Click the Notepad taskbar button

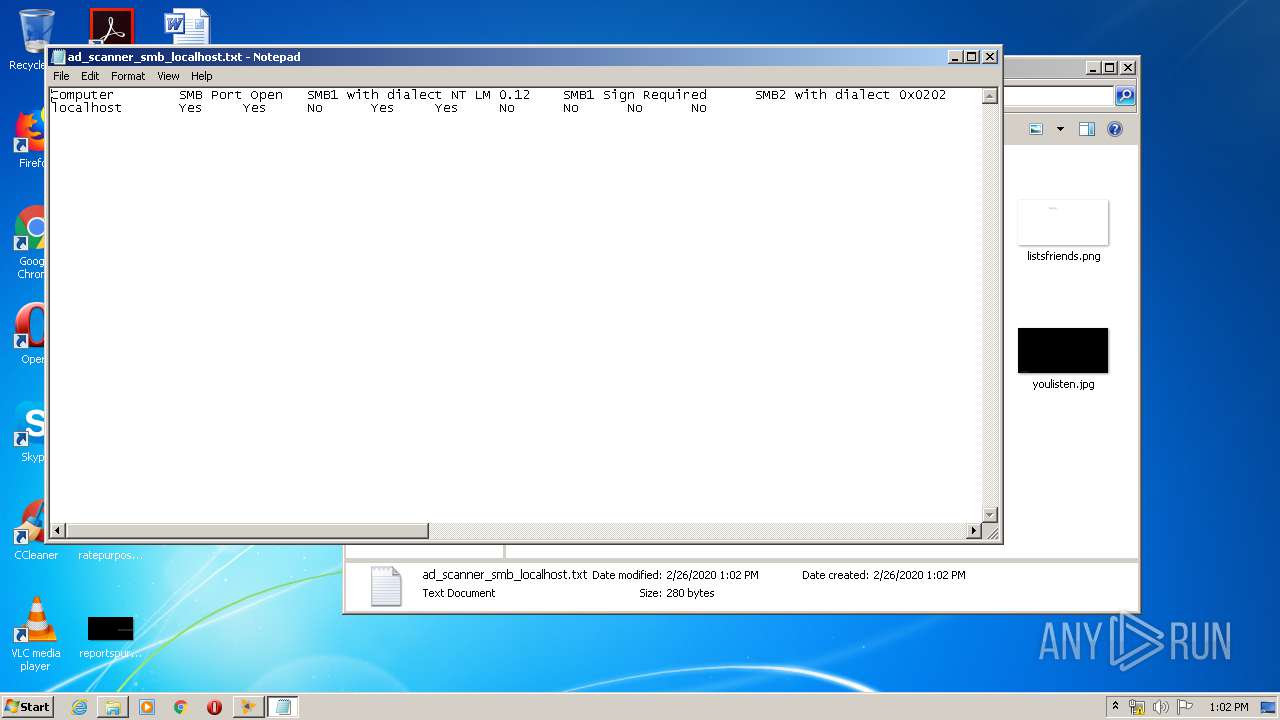click(x=282, y=707)
